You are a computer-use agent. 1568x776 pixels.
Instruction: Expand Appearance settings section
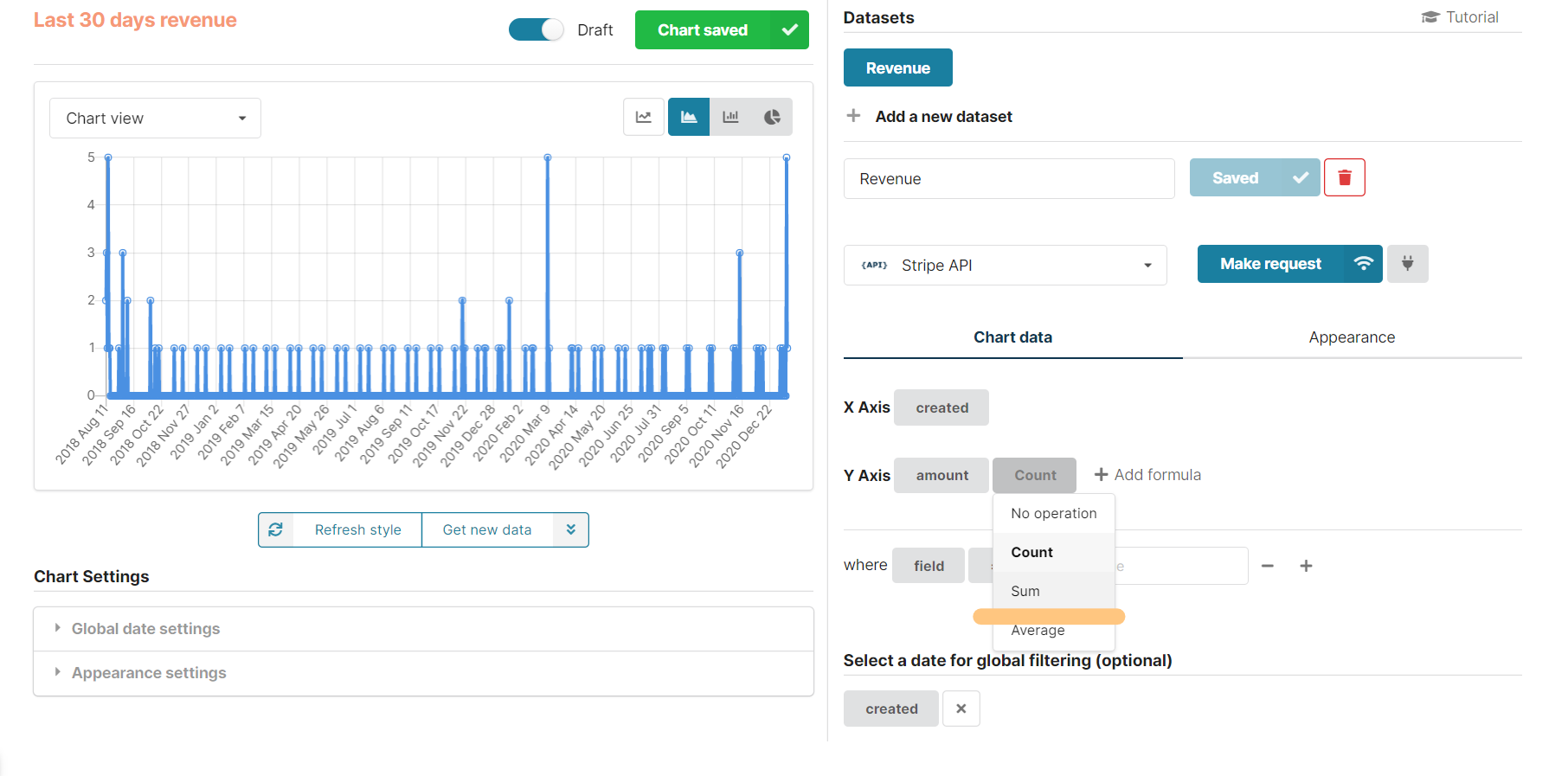[149, 673]
